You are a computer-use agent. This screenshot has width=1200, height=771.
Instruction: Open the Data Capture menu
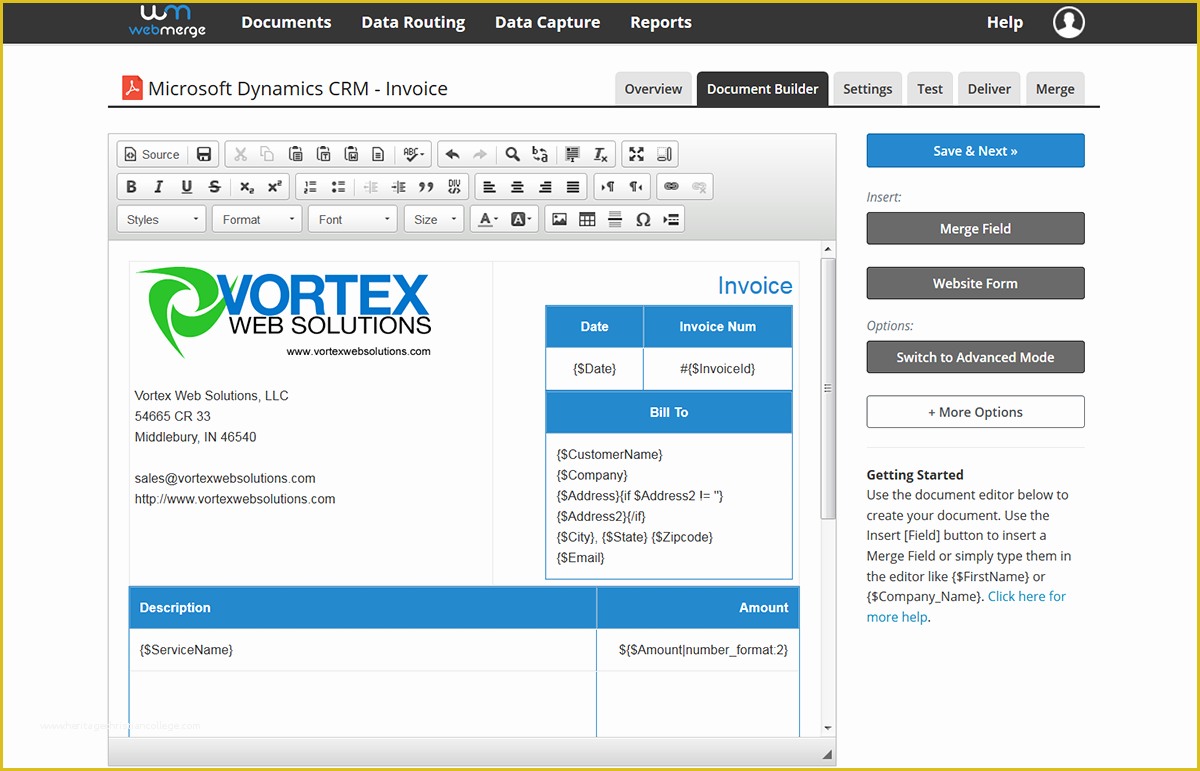[x=547, y=22]
